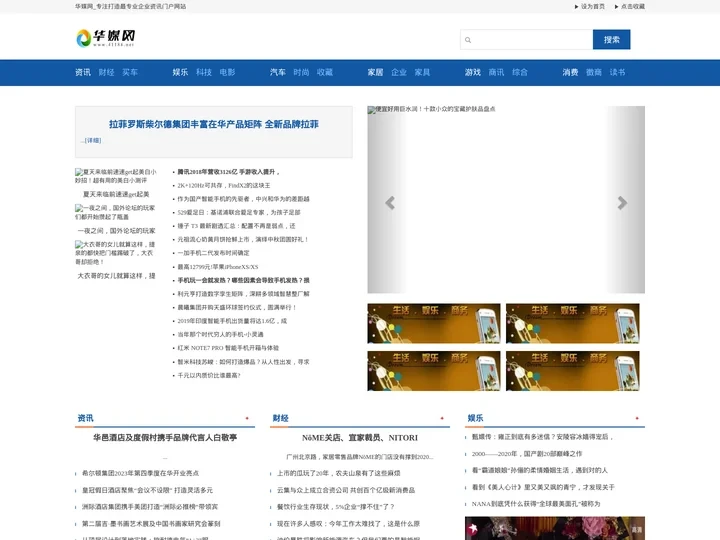This screenshot has width=720, height=540.
Task: Click carousel image 便宜好用巨水润
Action: [x=506, y=200]
